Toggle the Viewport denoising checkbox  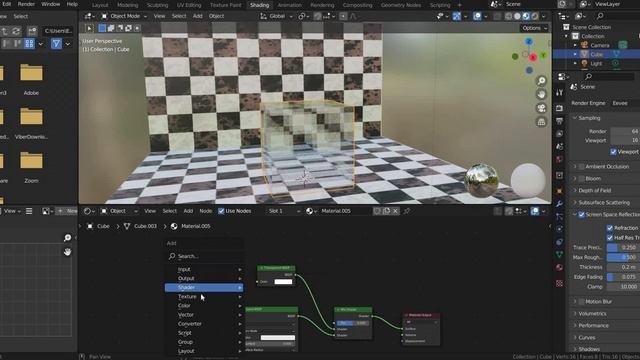pos(613,151)
